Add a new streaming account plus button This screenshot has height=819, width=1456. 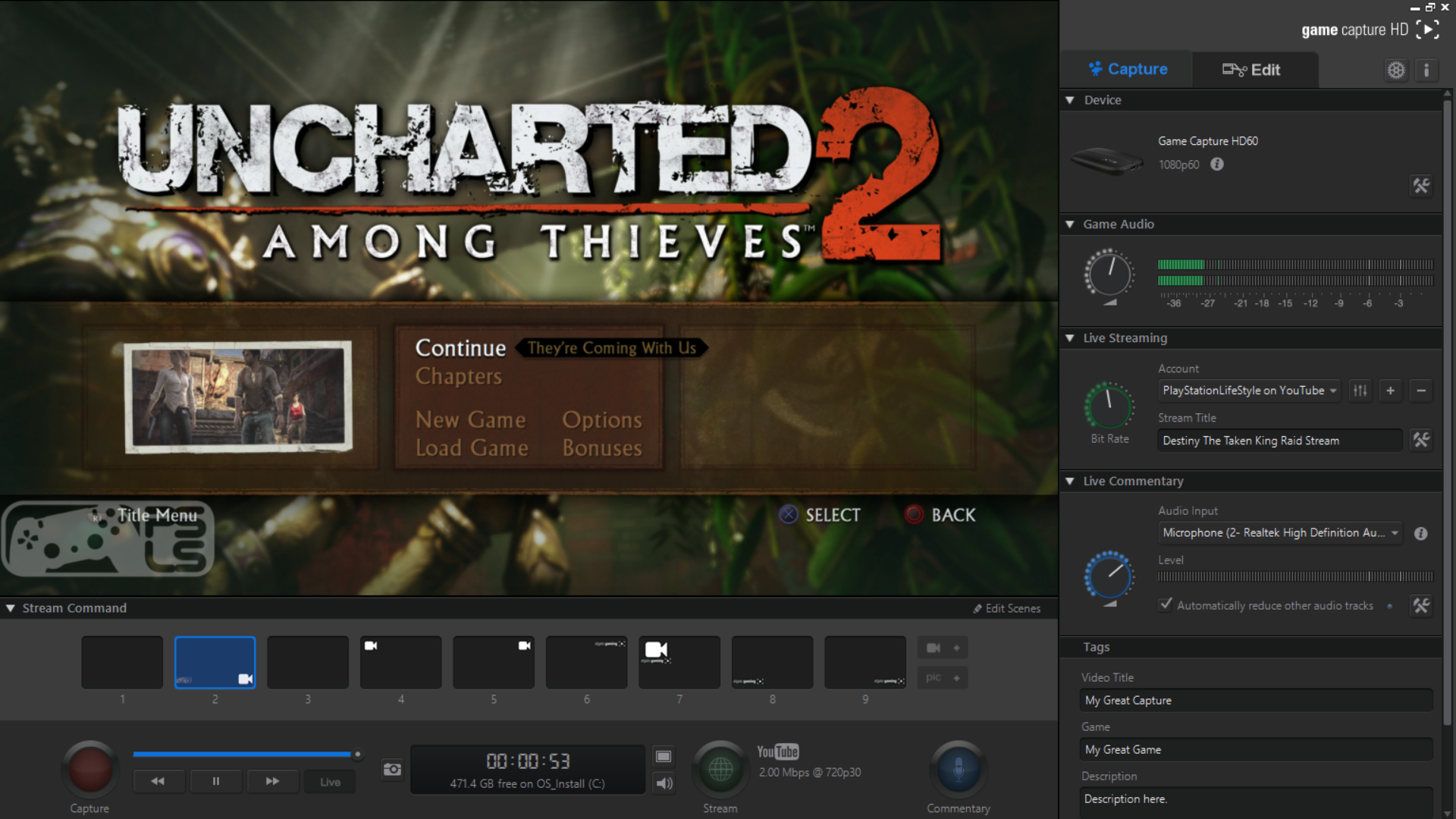pyautogui.click(x=1390, y=391)
